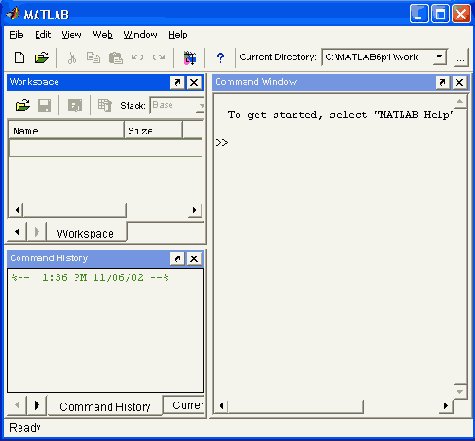475x441 pixels.
Task: Undo last action with toolbar arrow
Action: tap(137, 57)
